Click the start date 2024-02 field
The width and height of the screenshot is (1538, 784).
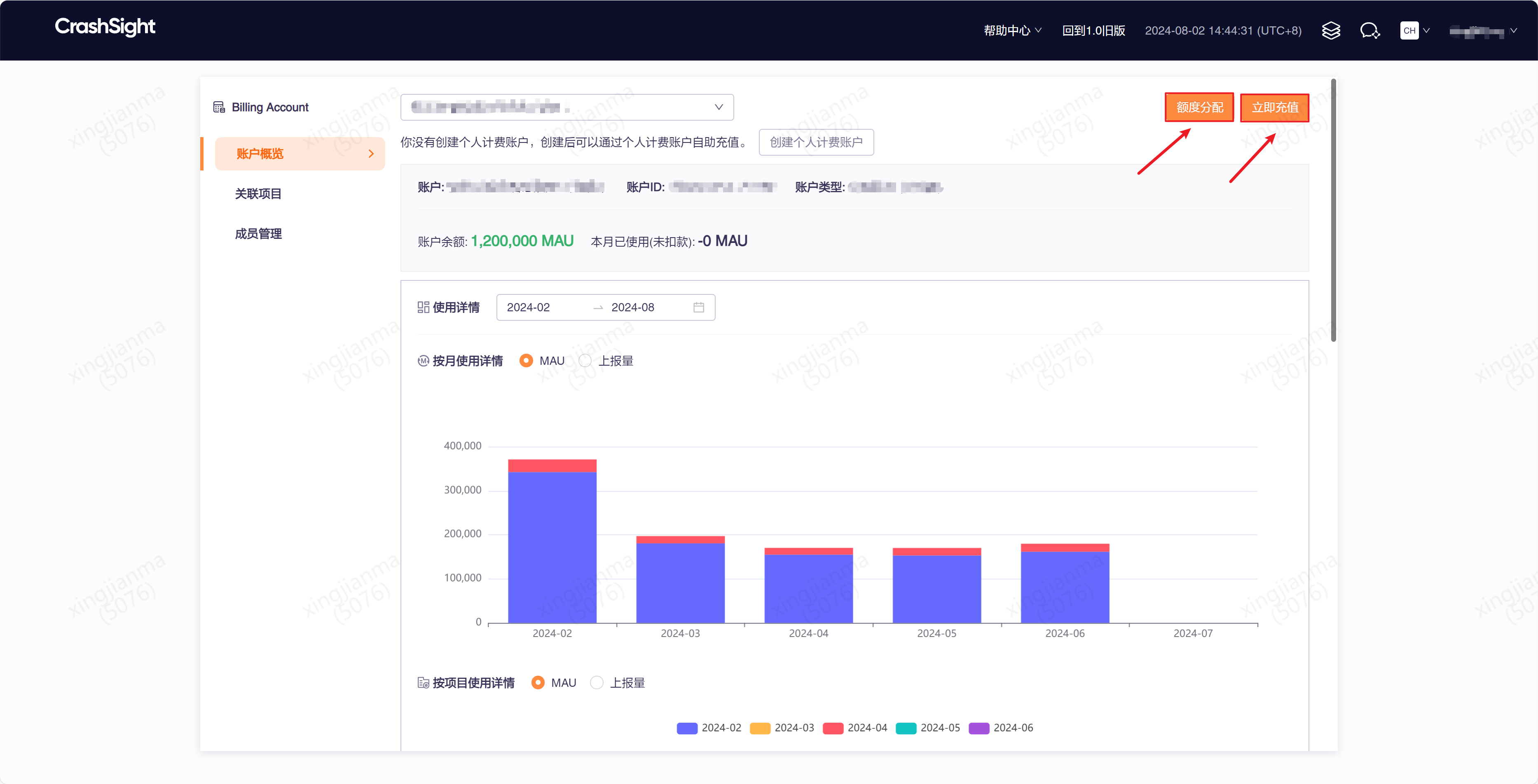pyautogui.click(x=528, y=307)
